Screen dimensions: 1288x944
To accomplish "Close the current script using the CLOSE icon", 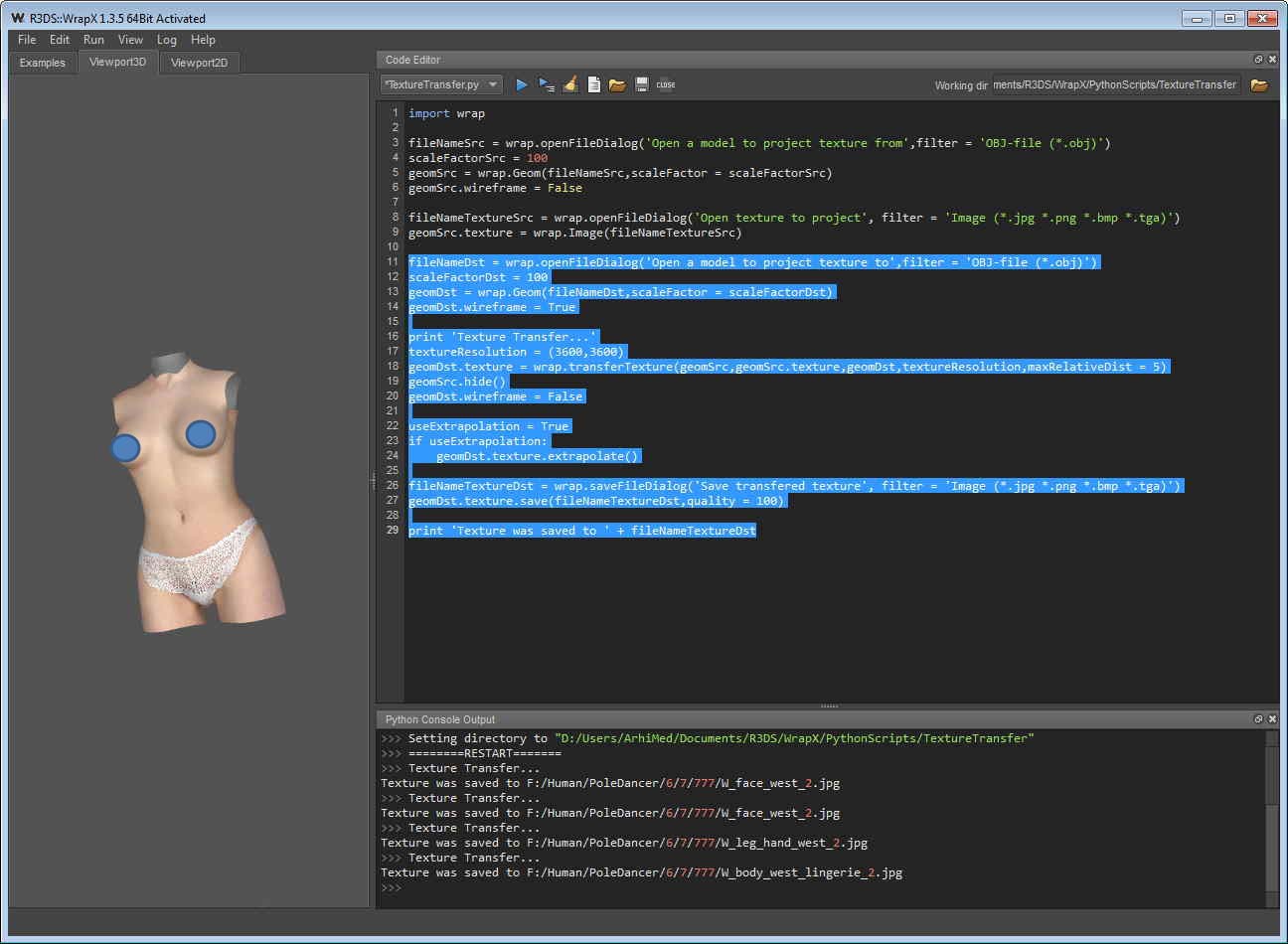I will tap(666, 85).
